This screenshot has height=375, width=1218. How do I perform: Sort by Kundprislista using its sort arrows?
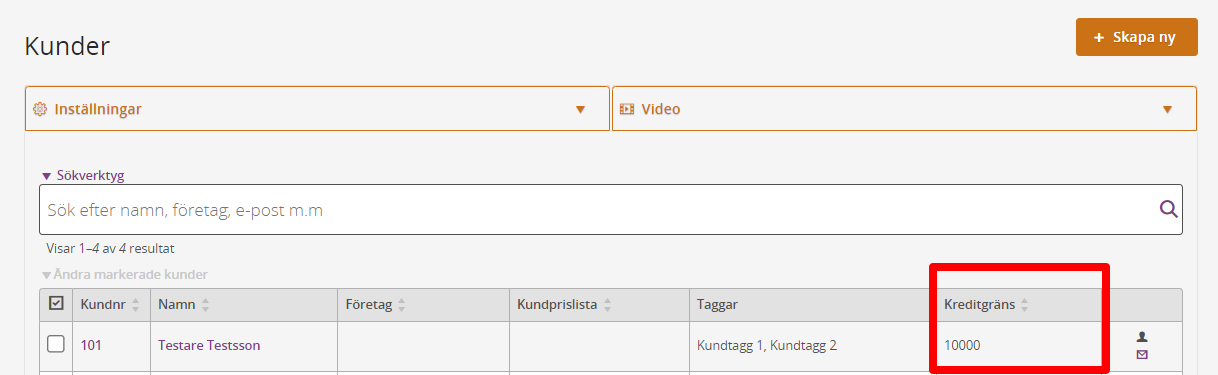tap(607, 305)
